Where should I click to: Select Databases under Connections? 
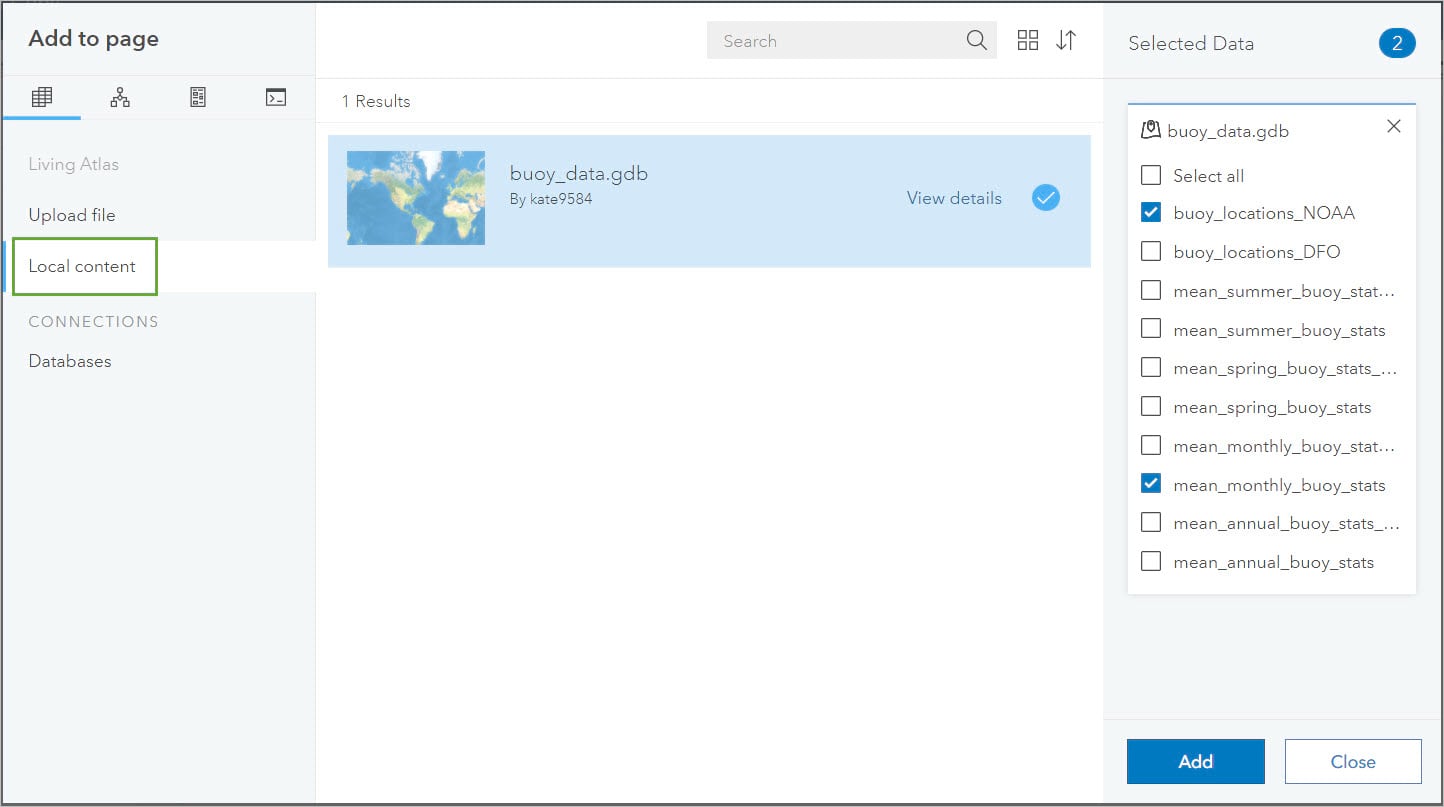pyautogui.click(x=69, y=361)
